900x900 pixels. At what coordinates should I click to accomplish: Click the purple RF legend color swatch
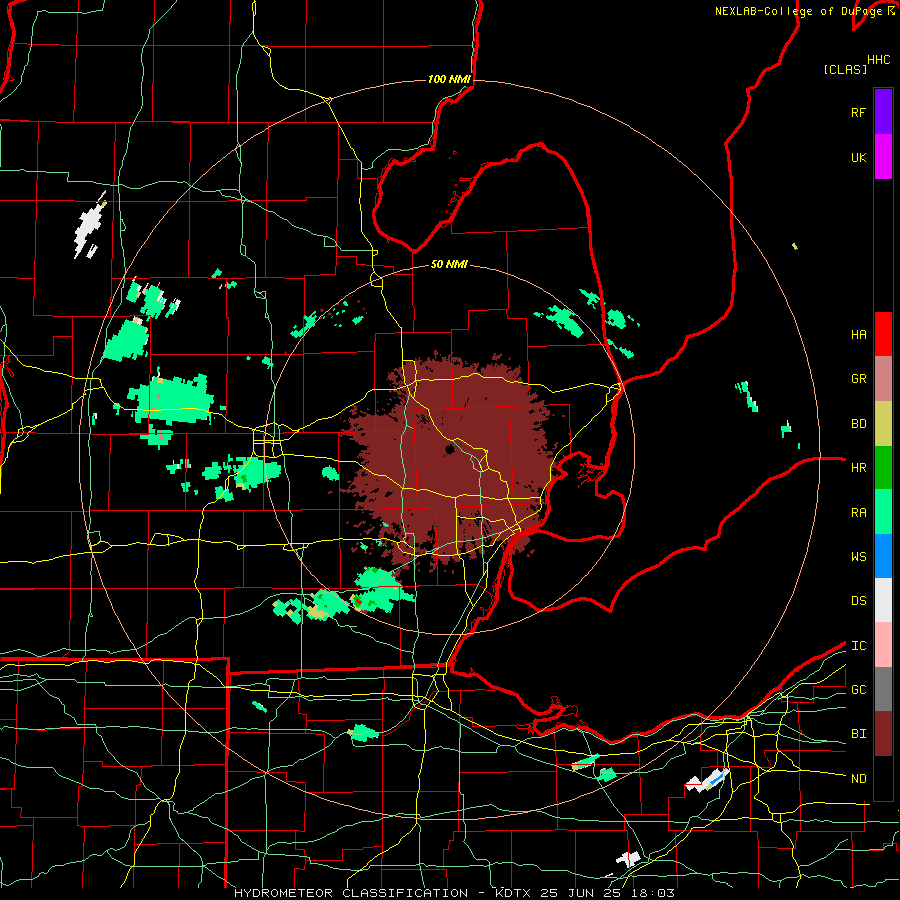[x=883, y=112]
